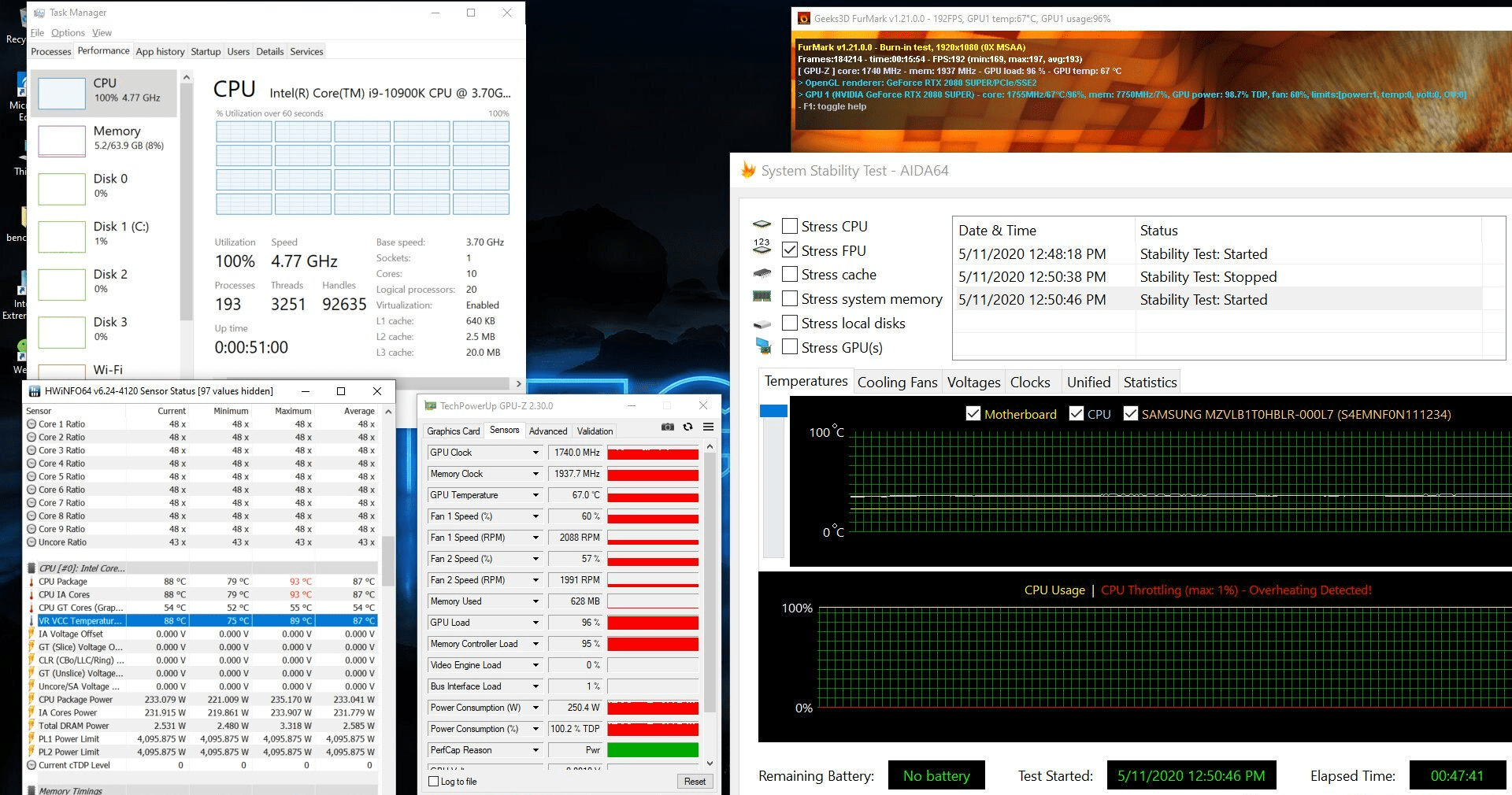This screenshot has height=795, width=1512.
Task: Click the lightning icon for IA Voltage Offset
Action: point(31,634)
